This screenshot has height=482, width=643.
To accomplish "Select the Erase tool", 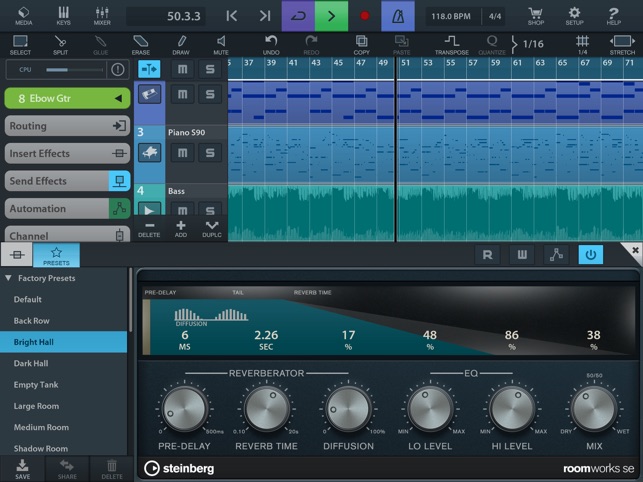I will 140,44.
